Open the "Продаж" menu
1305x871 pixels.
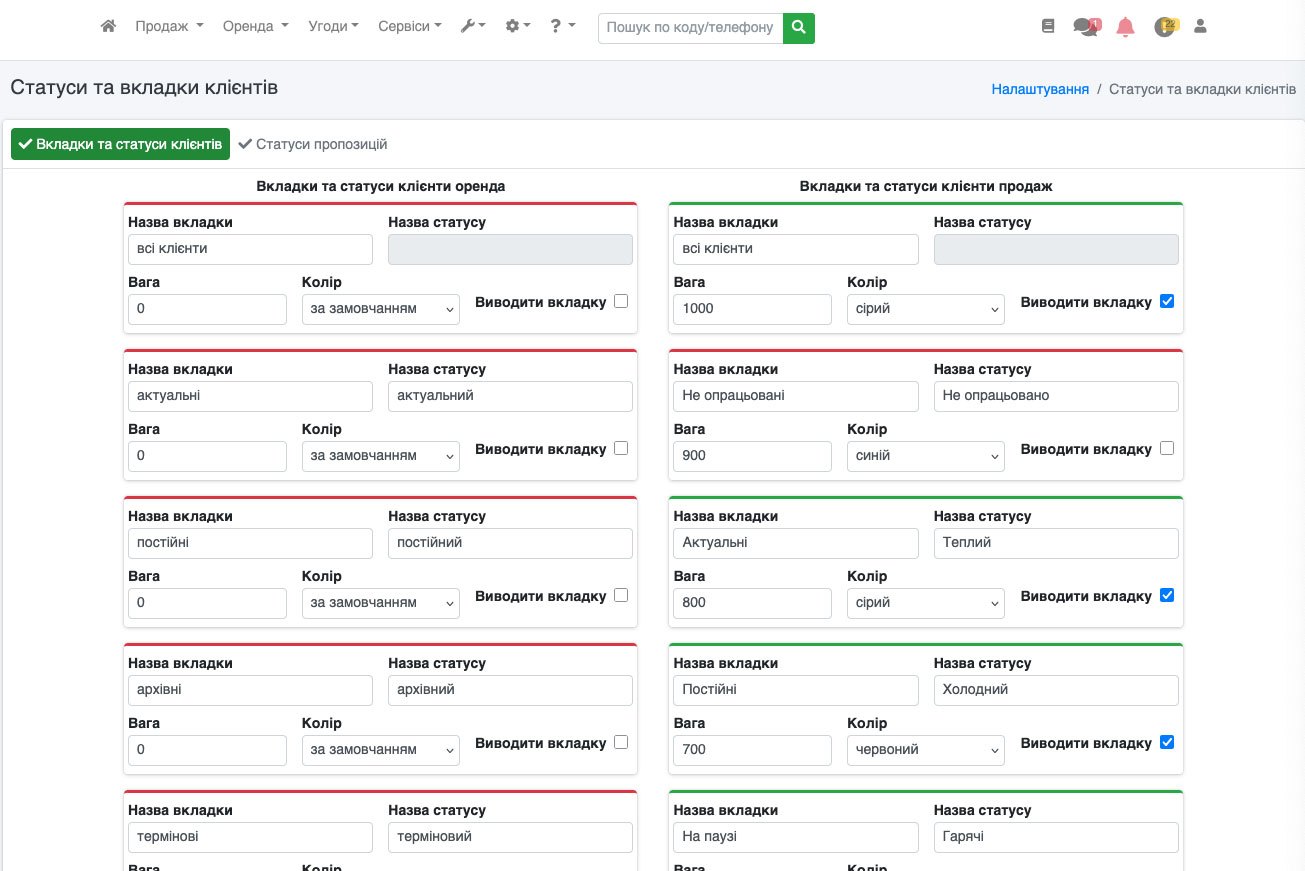[169, 27]
